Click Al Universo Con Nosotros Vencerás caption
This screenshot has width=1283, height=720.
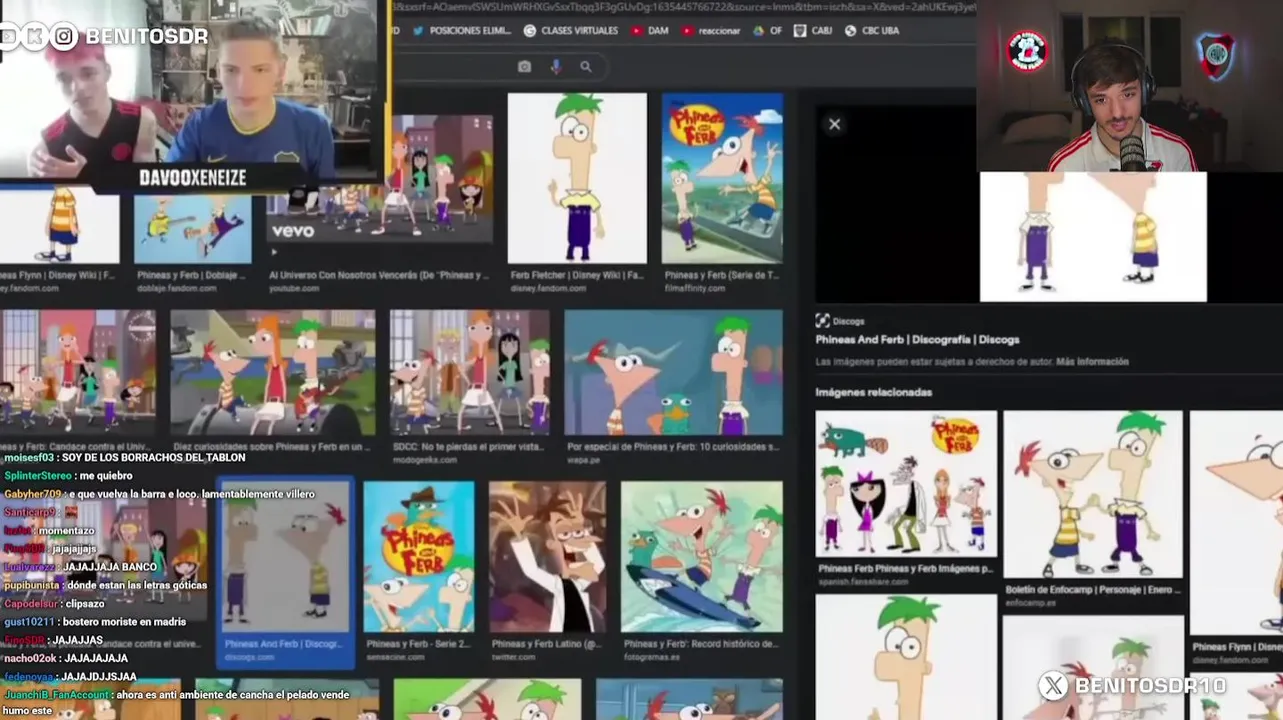(x=379, y=275)
